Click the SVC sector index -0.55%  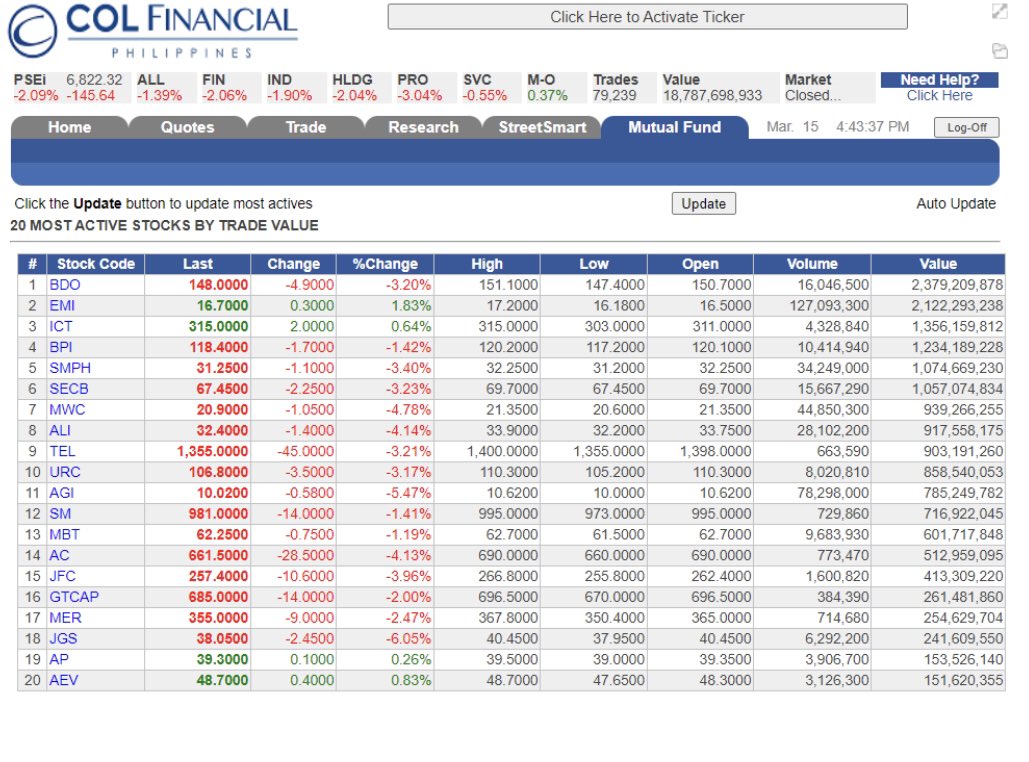click(485, 96)
